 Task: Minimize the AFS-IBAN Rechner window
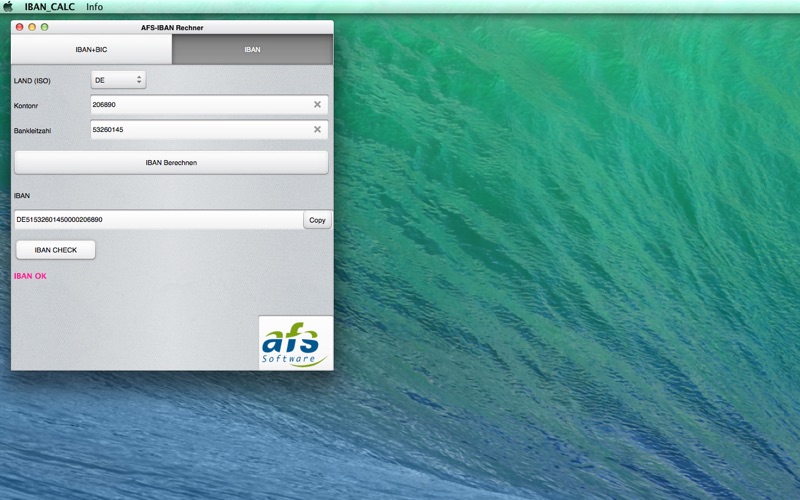coord(32,27)
